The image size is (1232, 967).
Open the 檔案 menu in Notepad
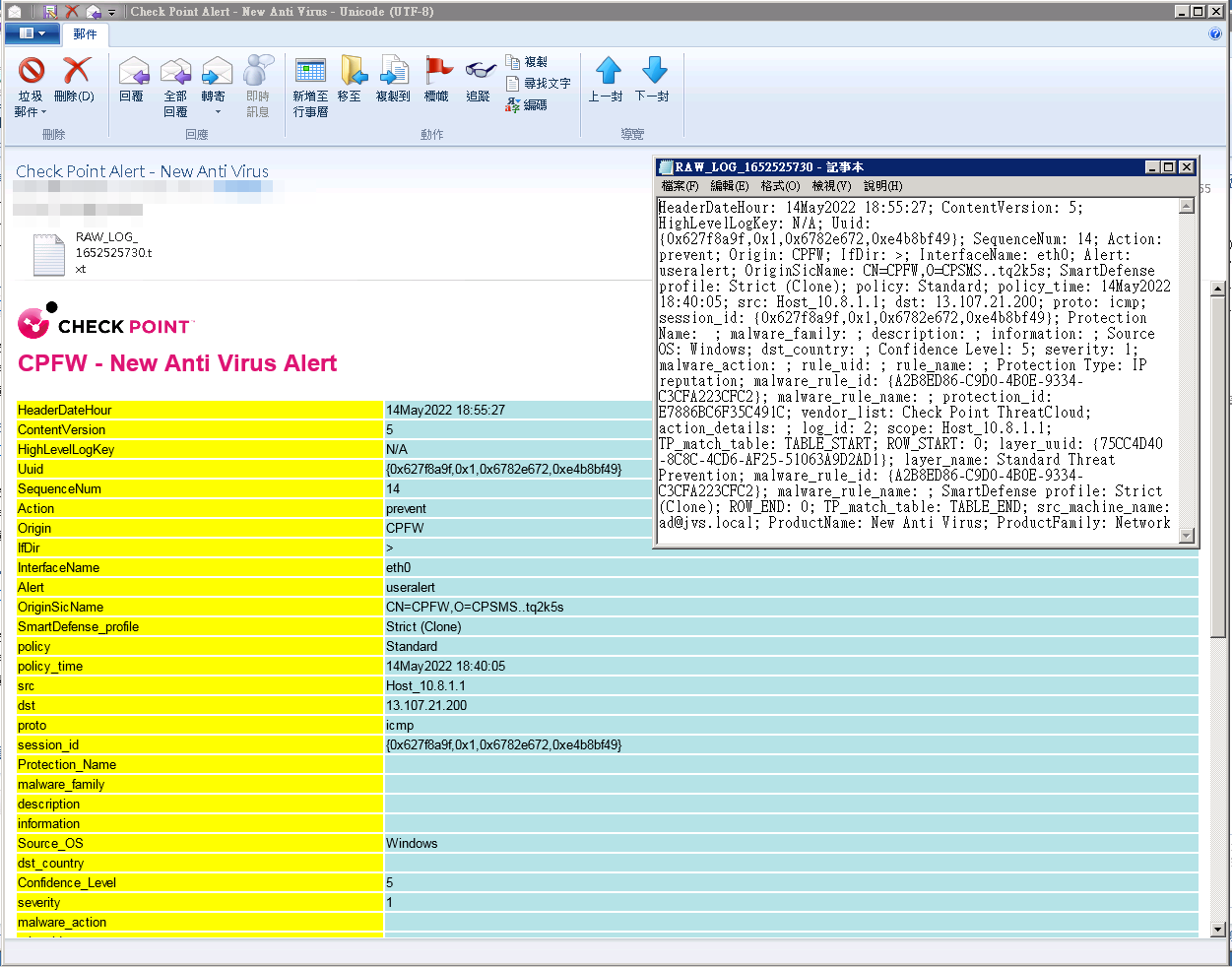[682, 186]
